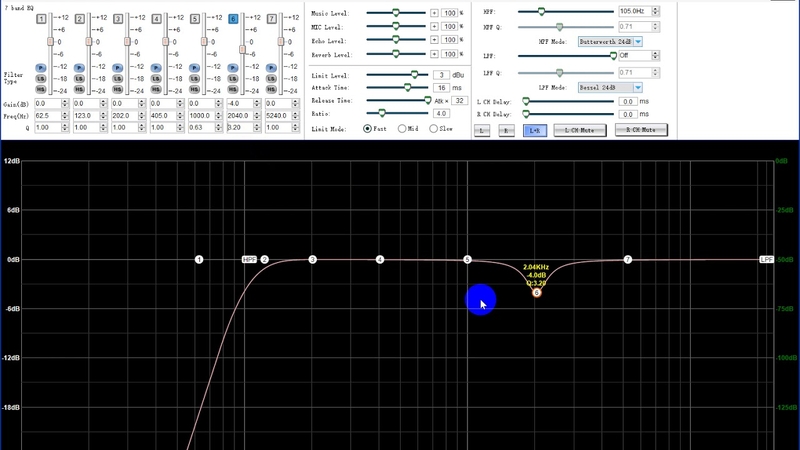
Task: Click the highlighted EQ band 6 button
Action: tap(233, 19)
